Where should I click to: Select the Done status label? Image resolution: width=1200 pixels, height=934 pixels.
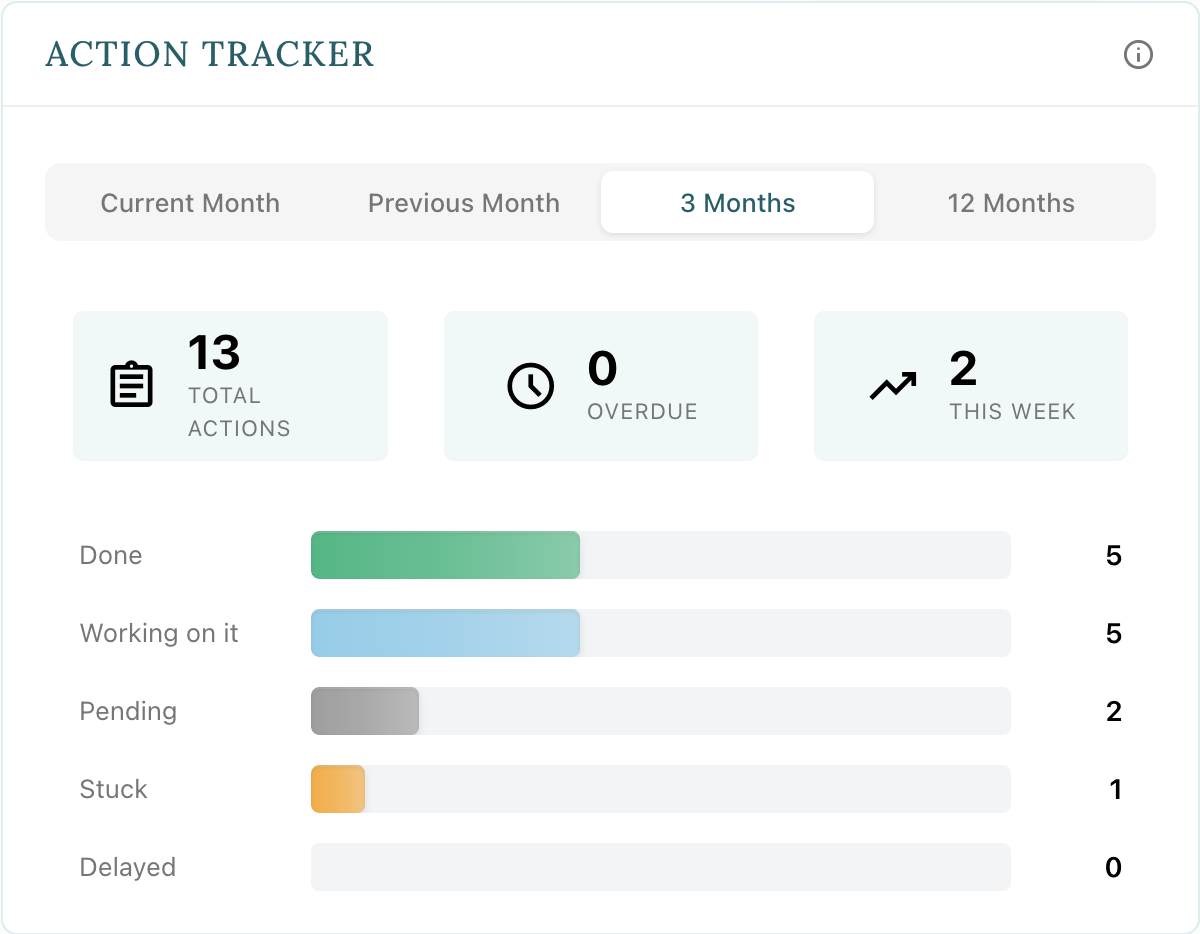tap(110, 555)
